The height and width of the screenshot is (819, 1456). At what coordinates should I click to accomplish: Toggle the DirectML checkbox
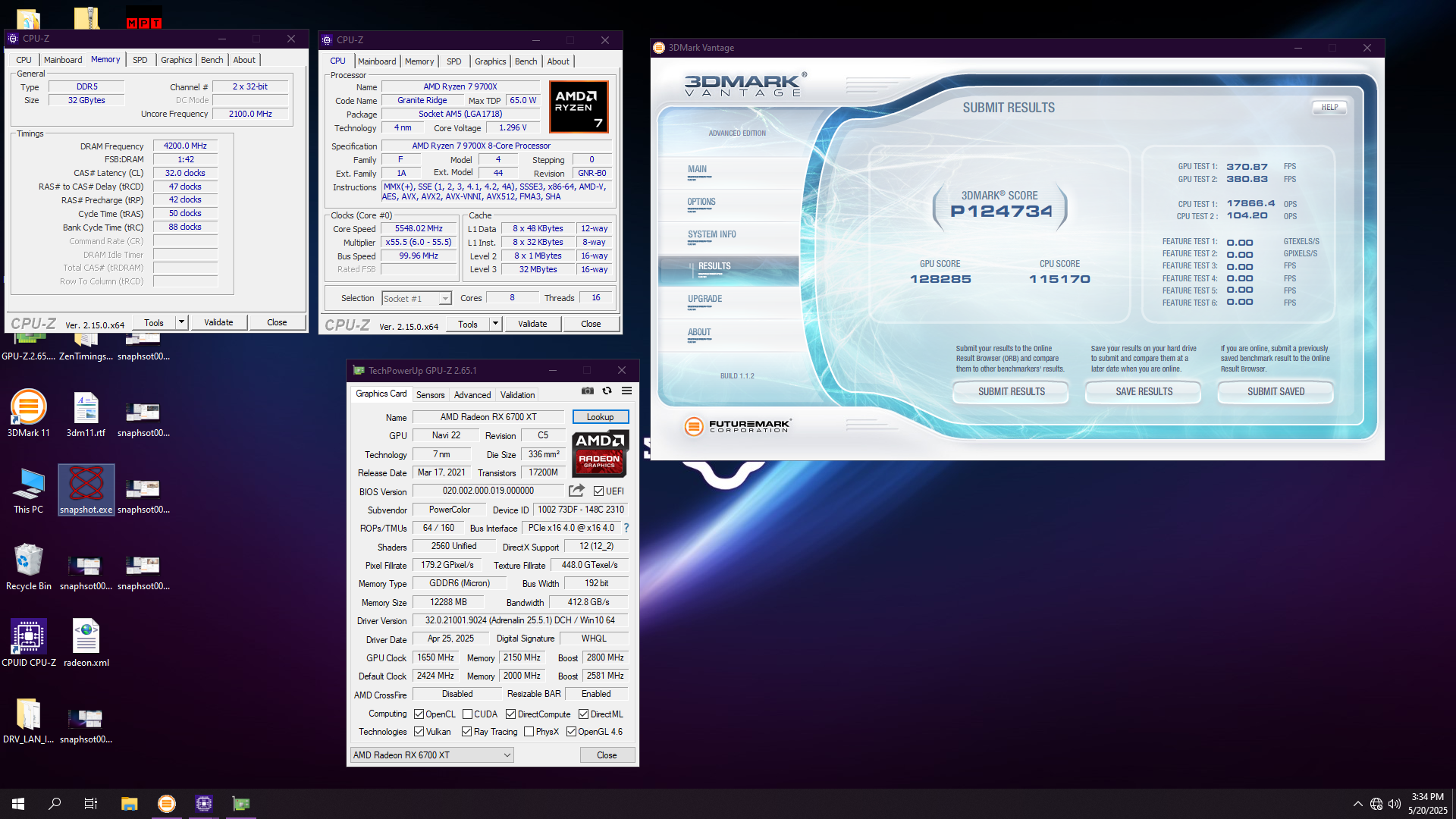pyautogui.click(x=584, y=714)
